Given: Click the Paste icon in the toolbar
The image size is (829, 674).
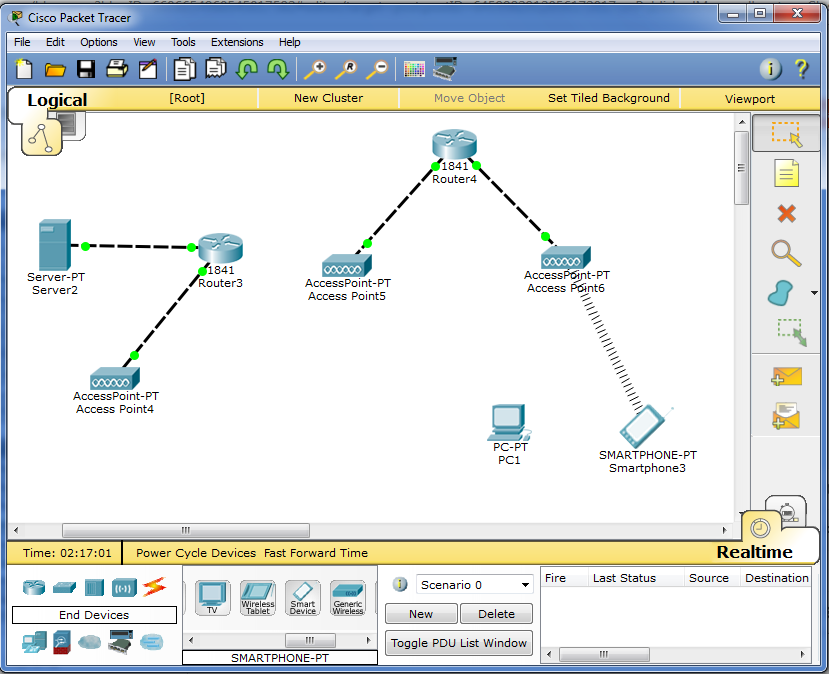Looking at the screenshot, I should [216, 69].
